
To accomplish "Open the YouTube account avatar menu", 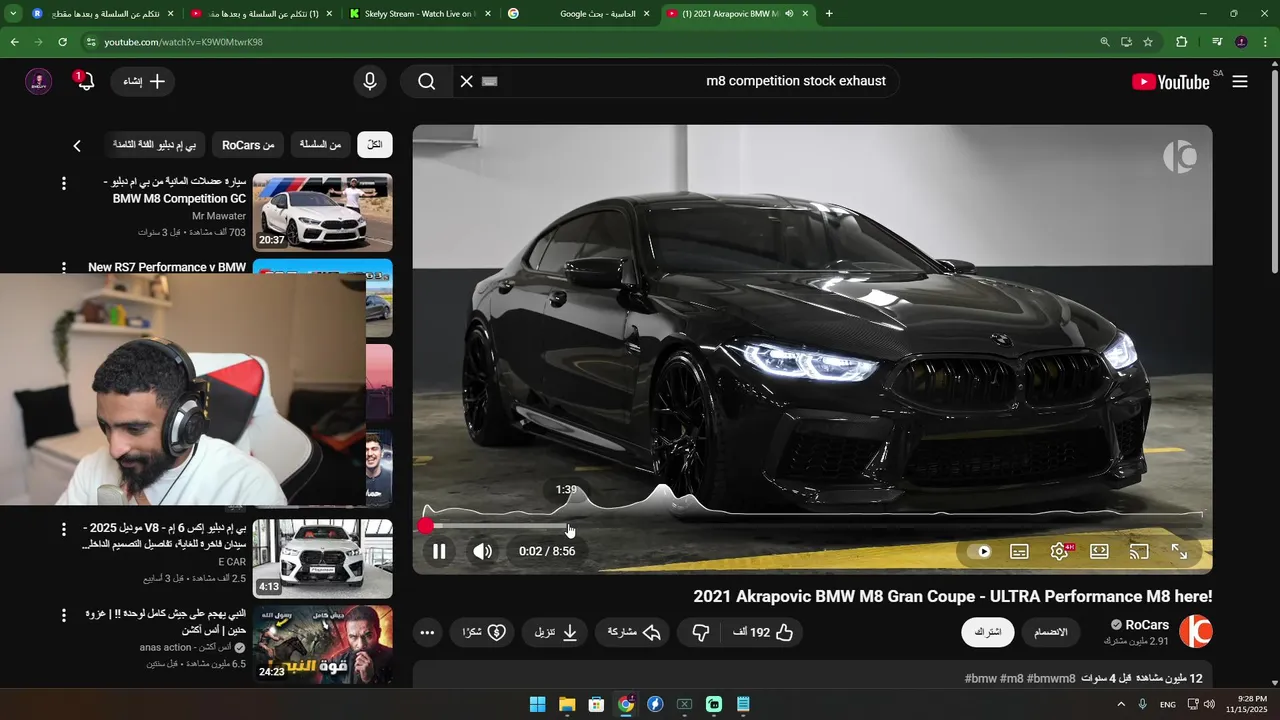I will [39, 82].
